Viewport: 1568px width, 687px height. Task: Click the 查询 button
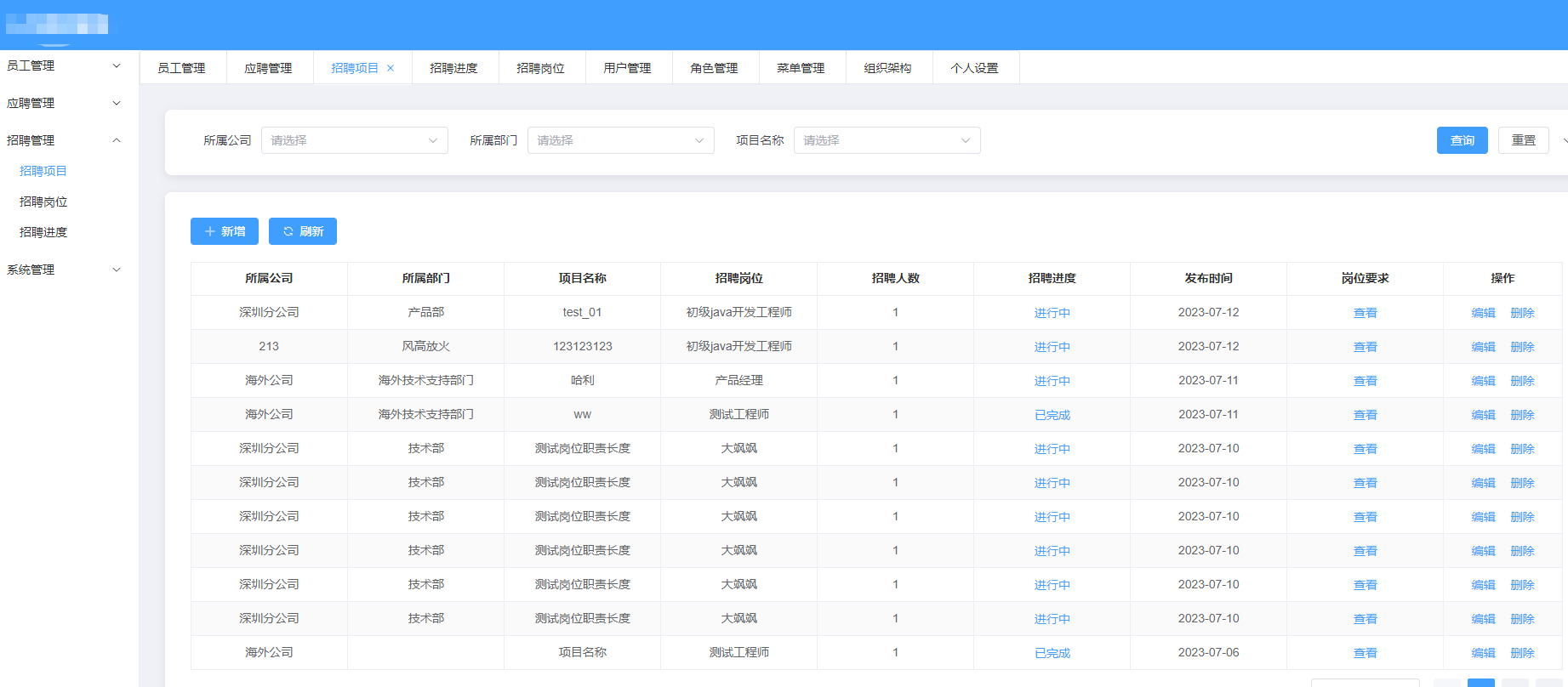point(1462,140)
